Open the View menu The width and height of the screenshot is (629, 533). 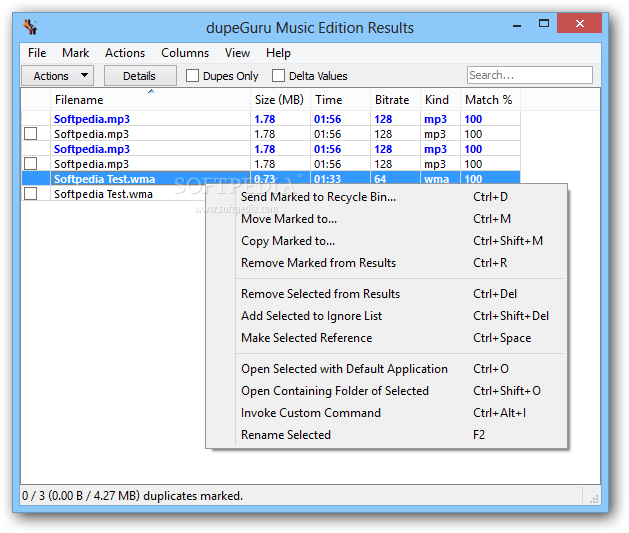237,53
